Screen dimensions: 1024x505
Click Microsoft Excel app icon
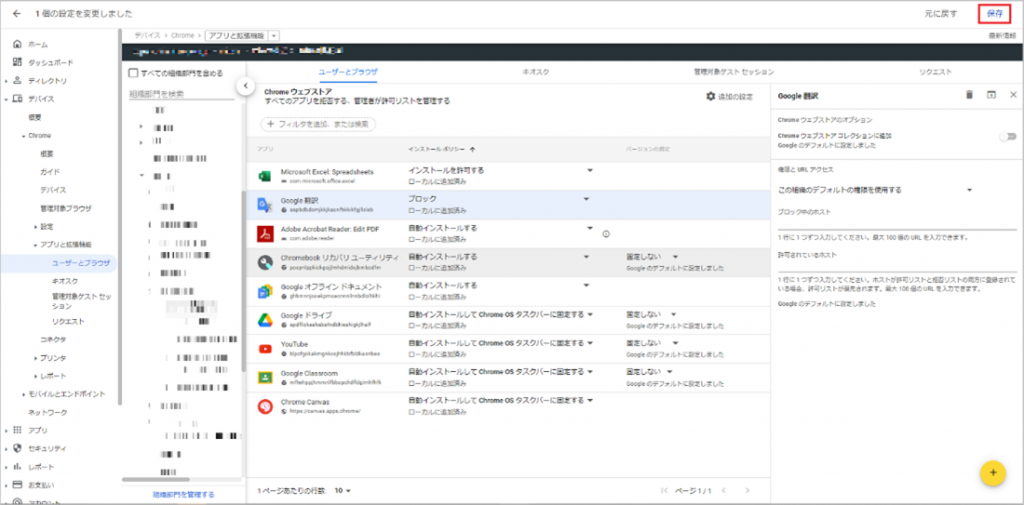pyautogui.click(x=264, y=176)
